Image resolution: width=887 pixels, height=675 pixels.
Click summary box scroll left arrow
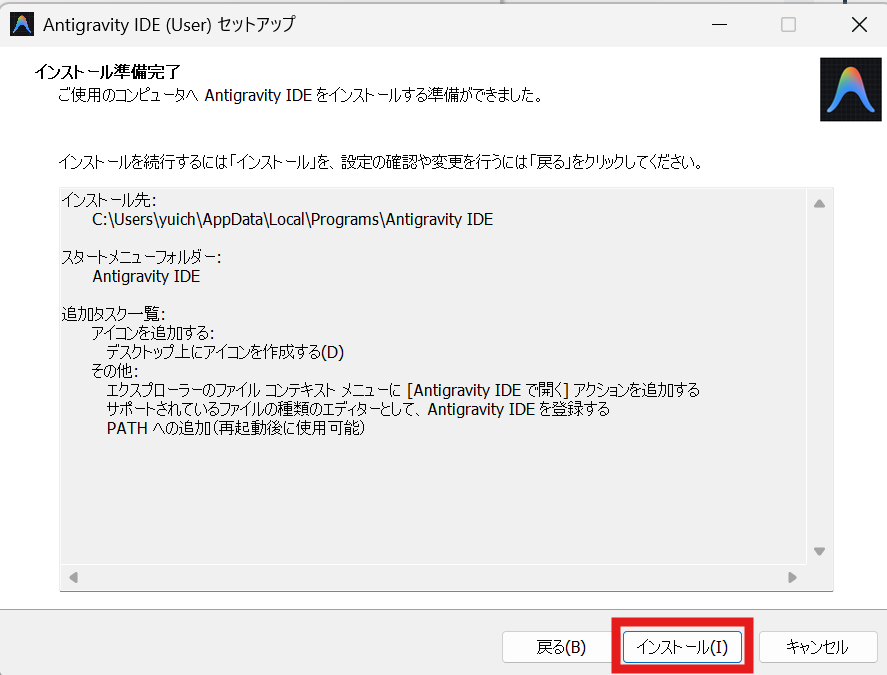pyautogui.click(x=73, y=577)
